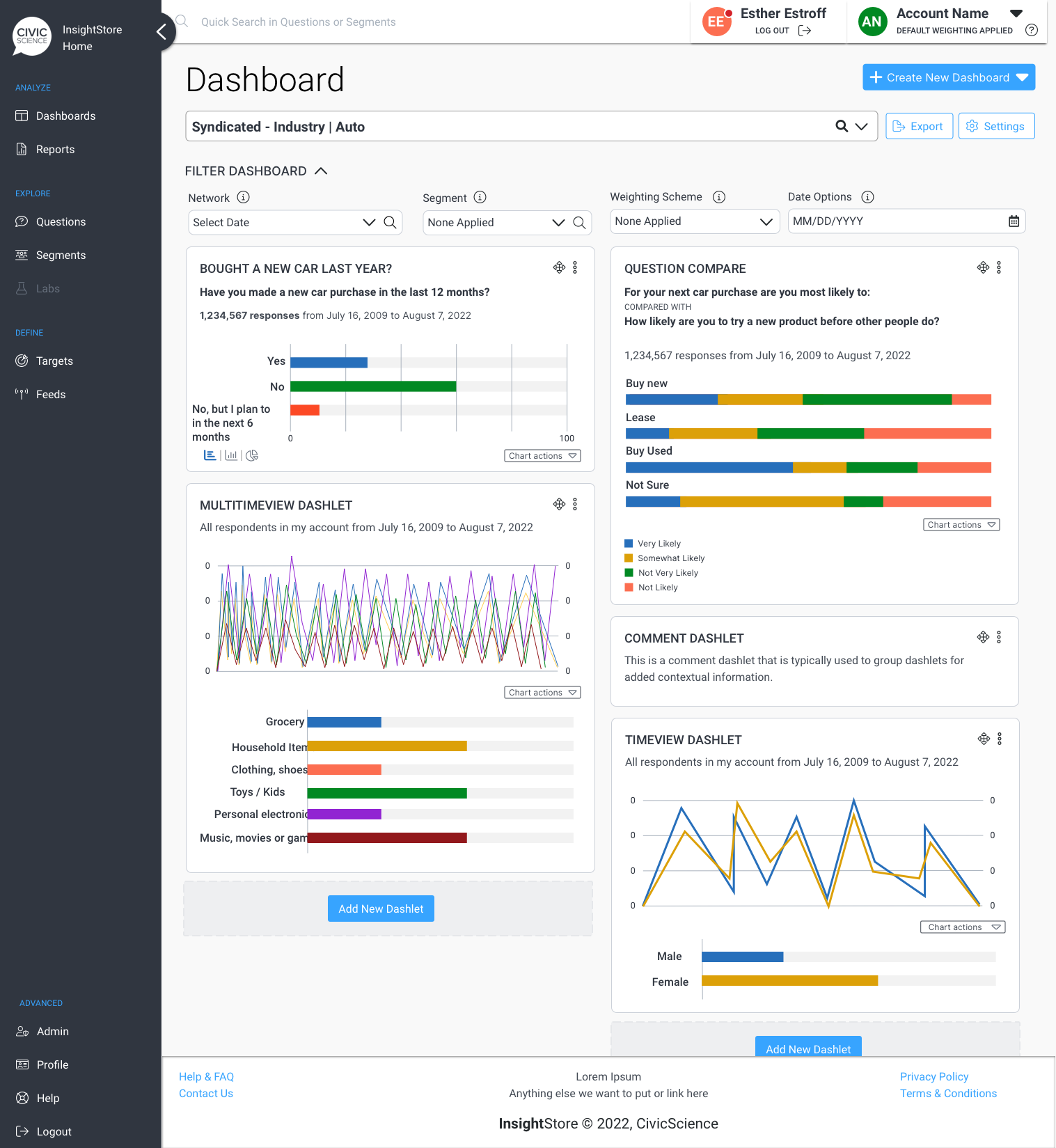Go to Targets in the sidebar
Image resolution: width=1056 pixels, height=1148 pixels.
click(x=54, y=361)
